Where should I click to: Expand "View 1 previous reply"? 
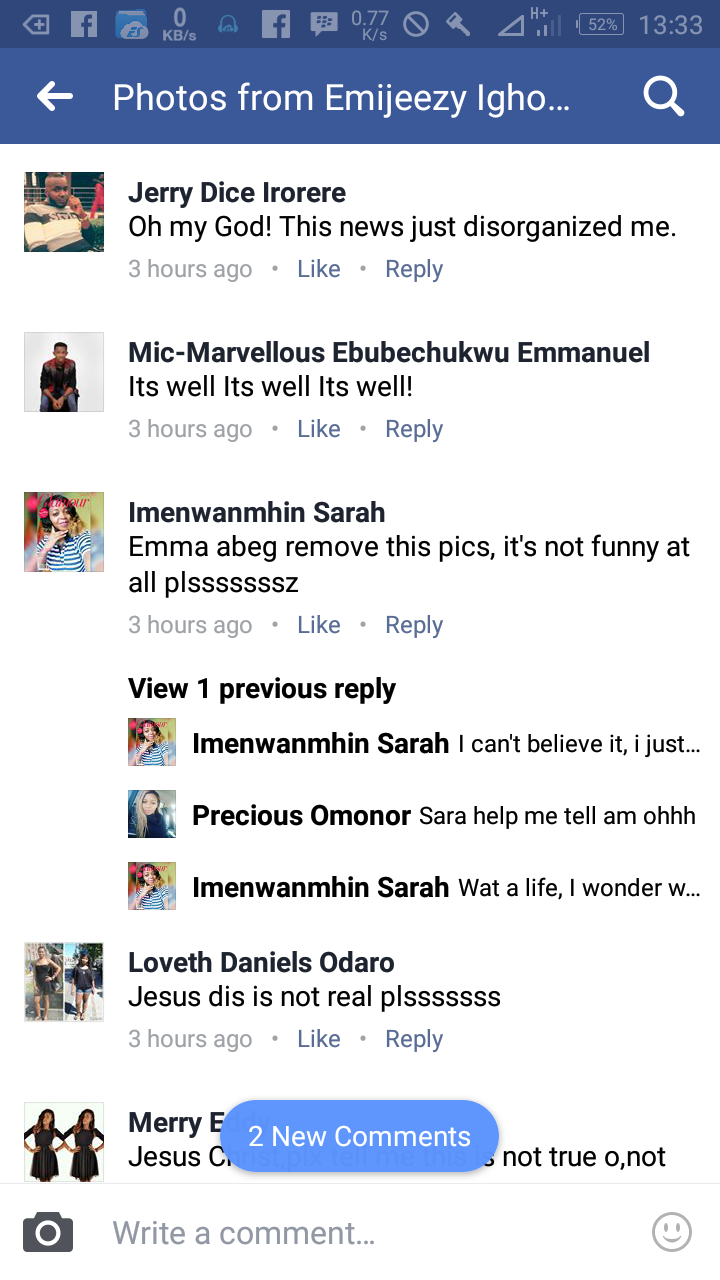pyautogui.click(x=262, y=689)
